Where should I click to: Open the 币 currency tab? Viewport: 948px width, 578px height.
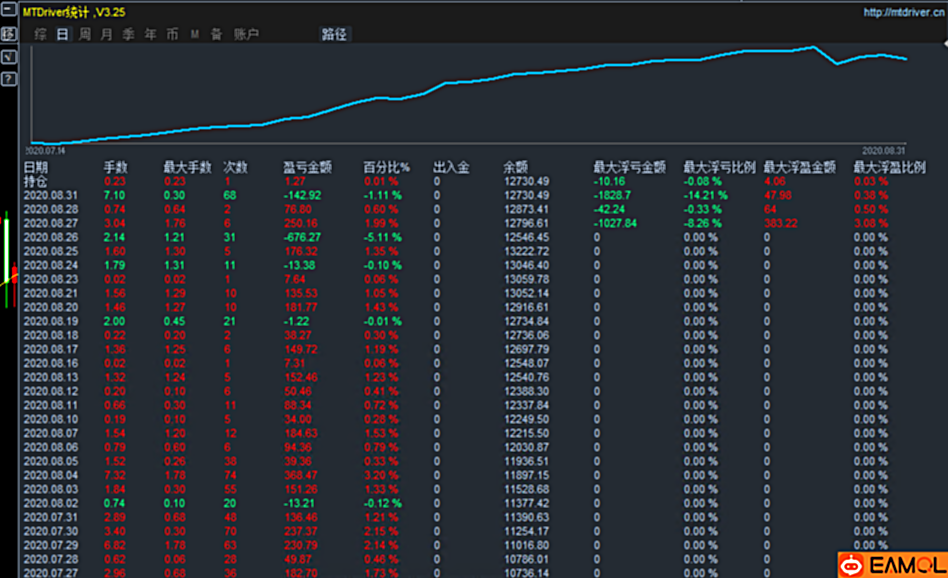tap(172, 35)
